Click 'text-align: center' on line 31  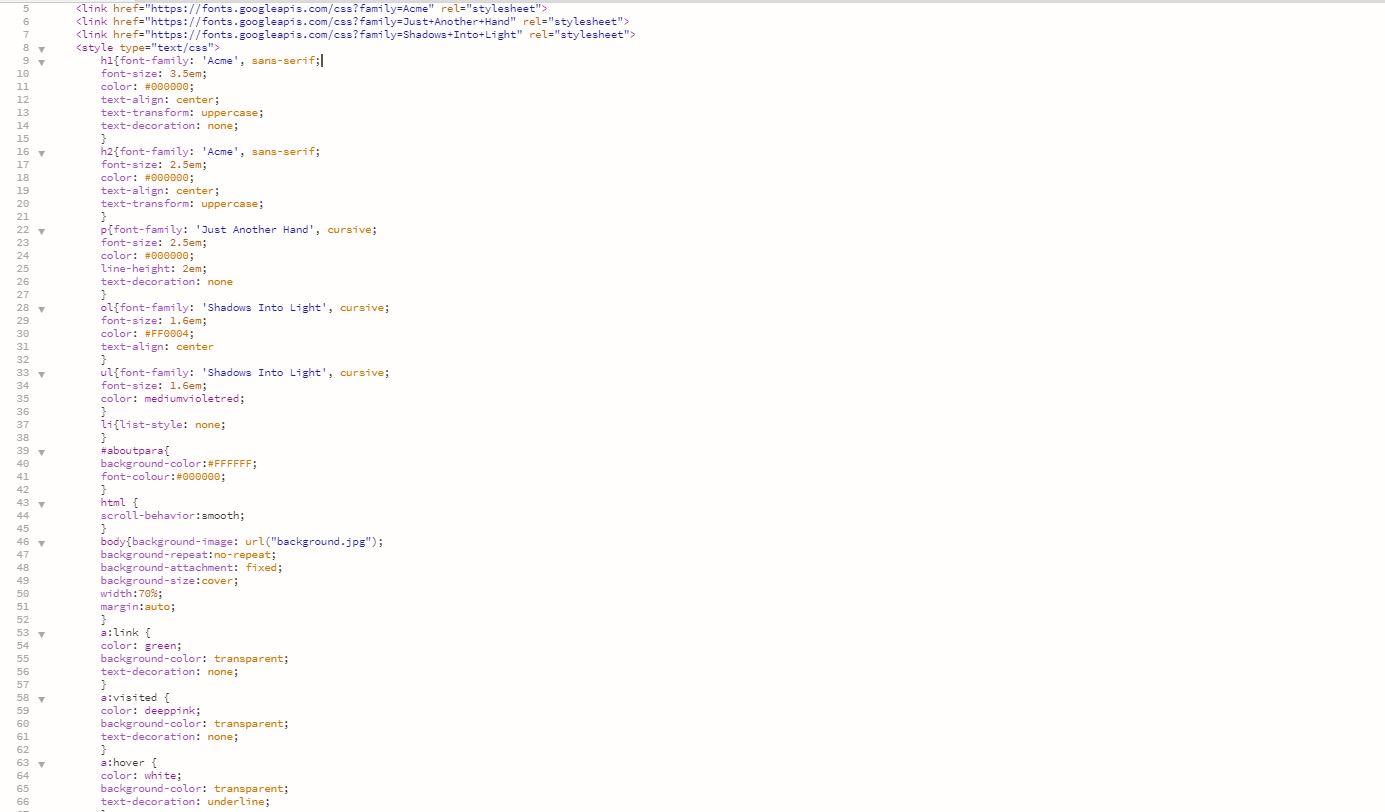point(157,347)
